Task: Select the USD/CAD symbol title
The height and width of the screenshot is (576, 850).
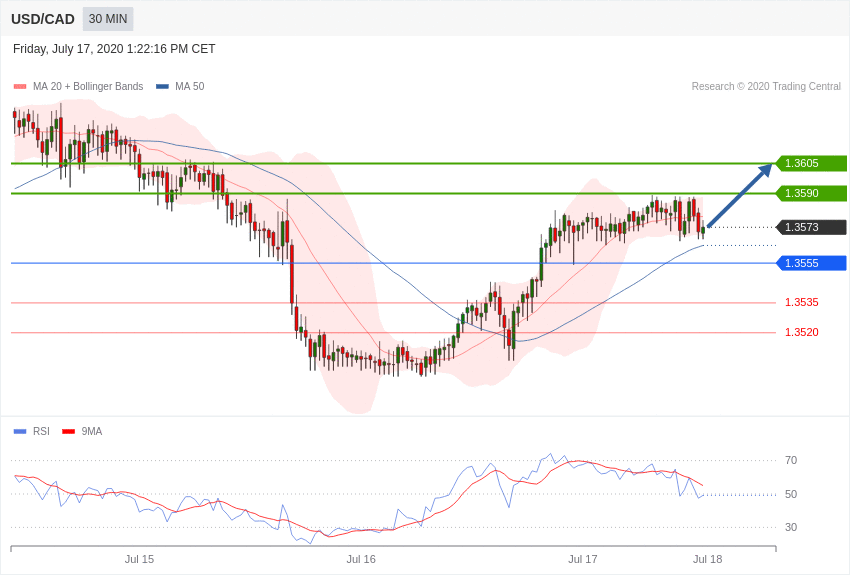Action: [x=43, y=20]
